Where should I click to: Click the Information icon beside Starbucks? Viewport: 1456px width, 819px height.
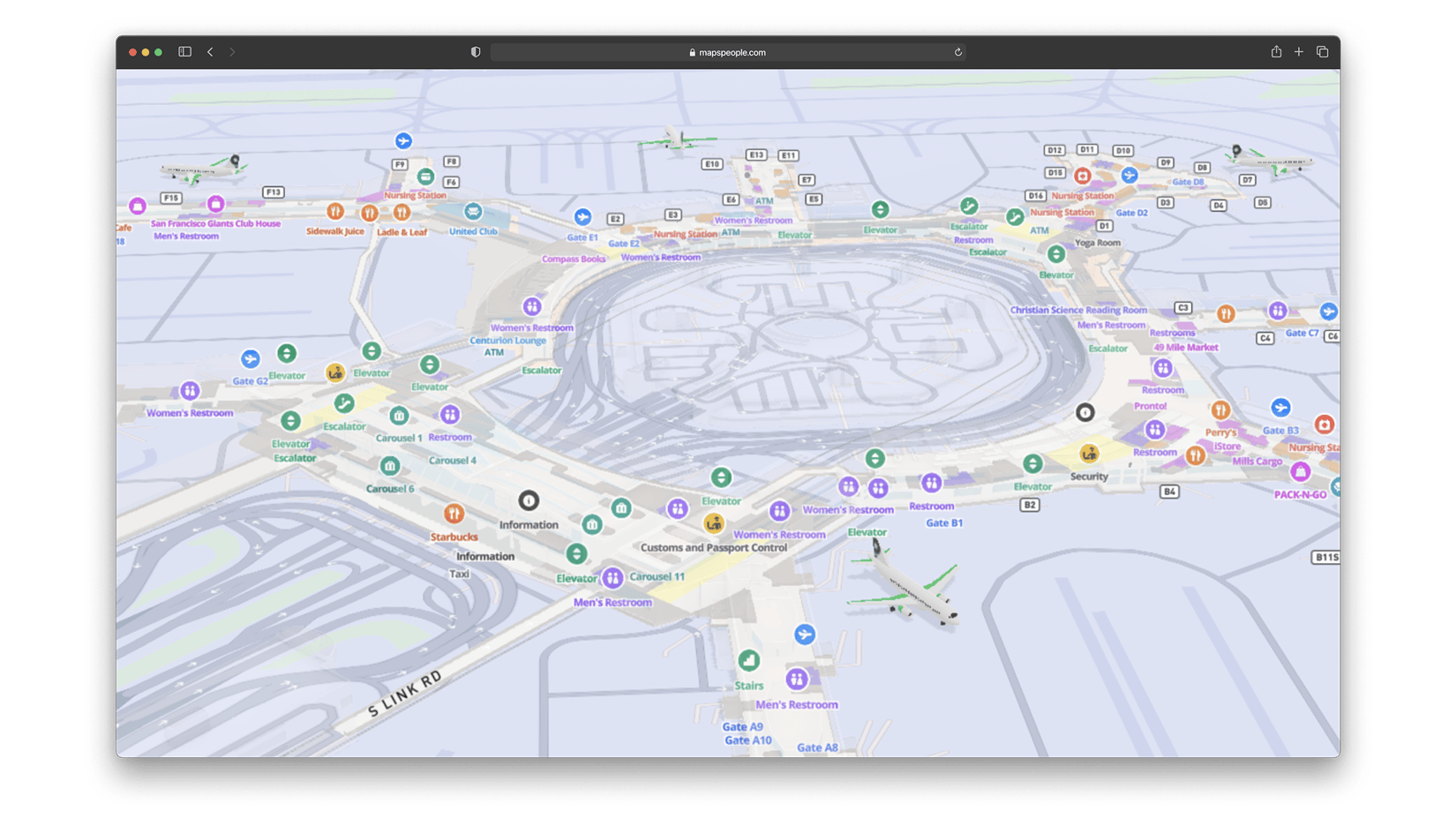click(529, 501)
